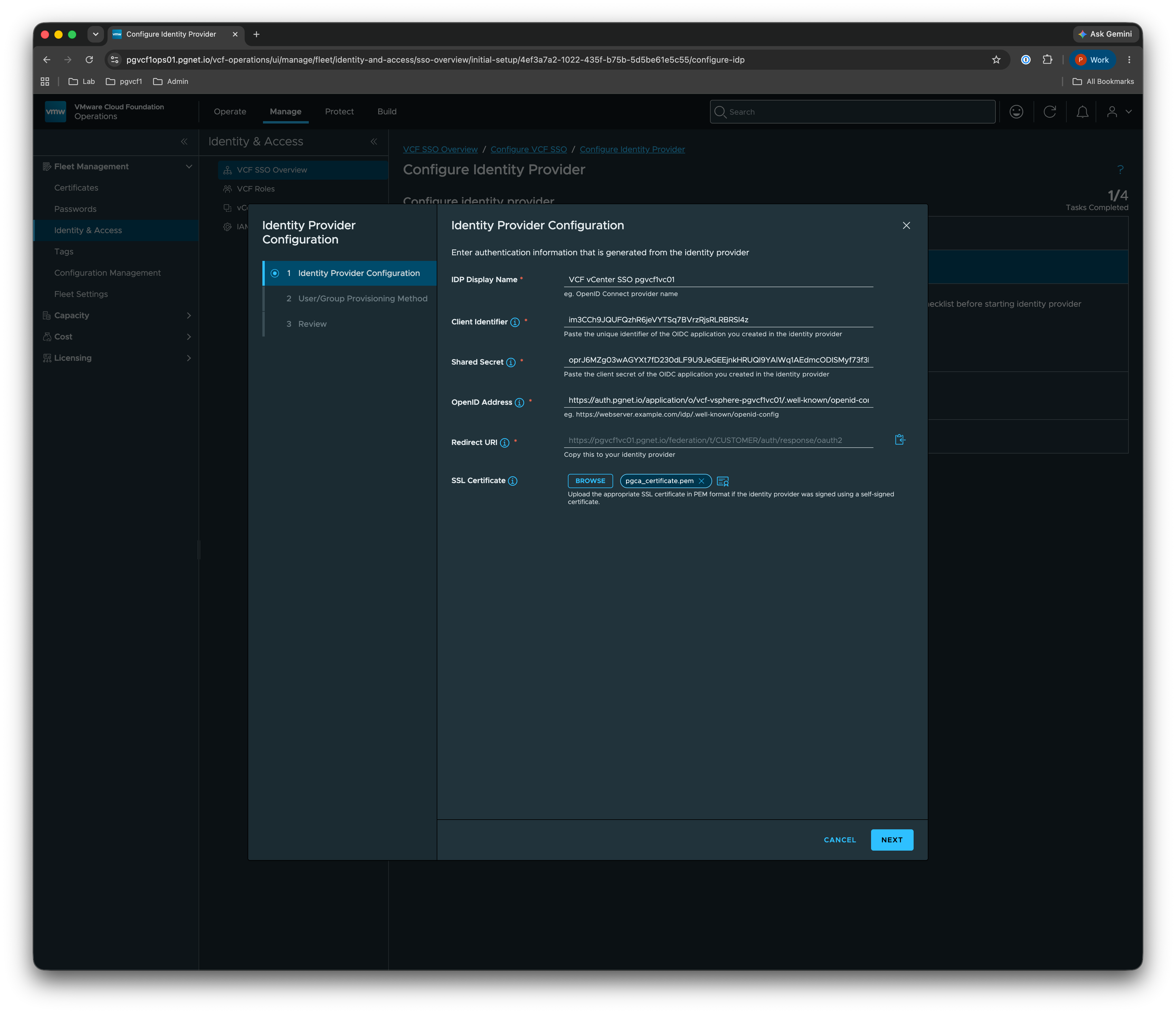Open Chrome three-dot menu
The width and height of the screenshot is (1176, 1014).
click(x=1129, y=60)
